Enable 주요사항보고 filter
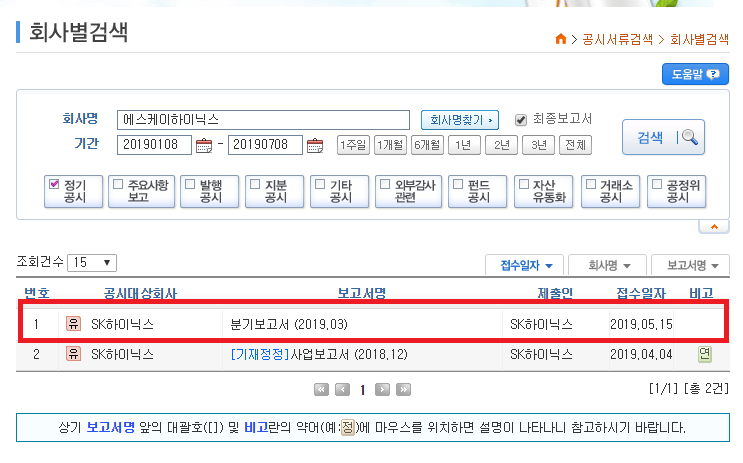 (118, 184)
